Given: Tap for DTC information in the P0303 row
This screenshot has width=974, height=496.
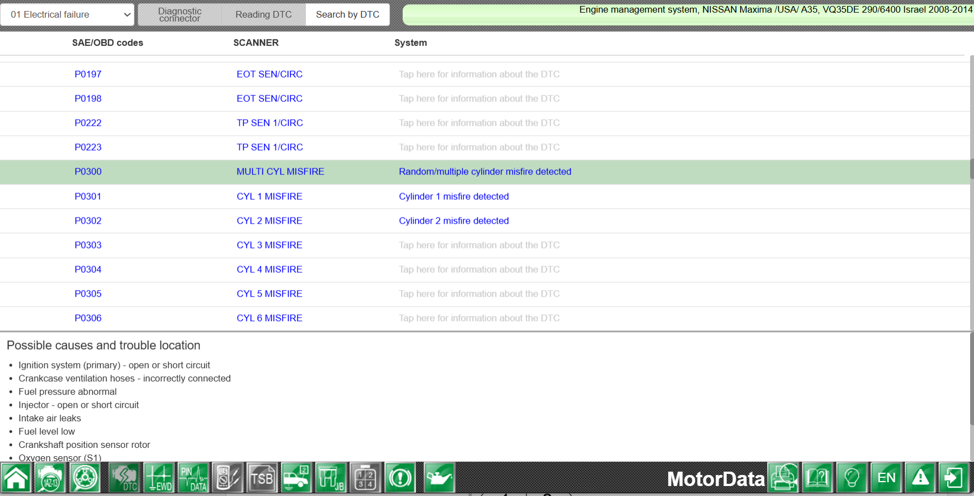Looking at the screenshot, I should 479,245.
